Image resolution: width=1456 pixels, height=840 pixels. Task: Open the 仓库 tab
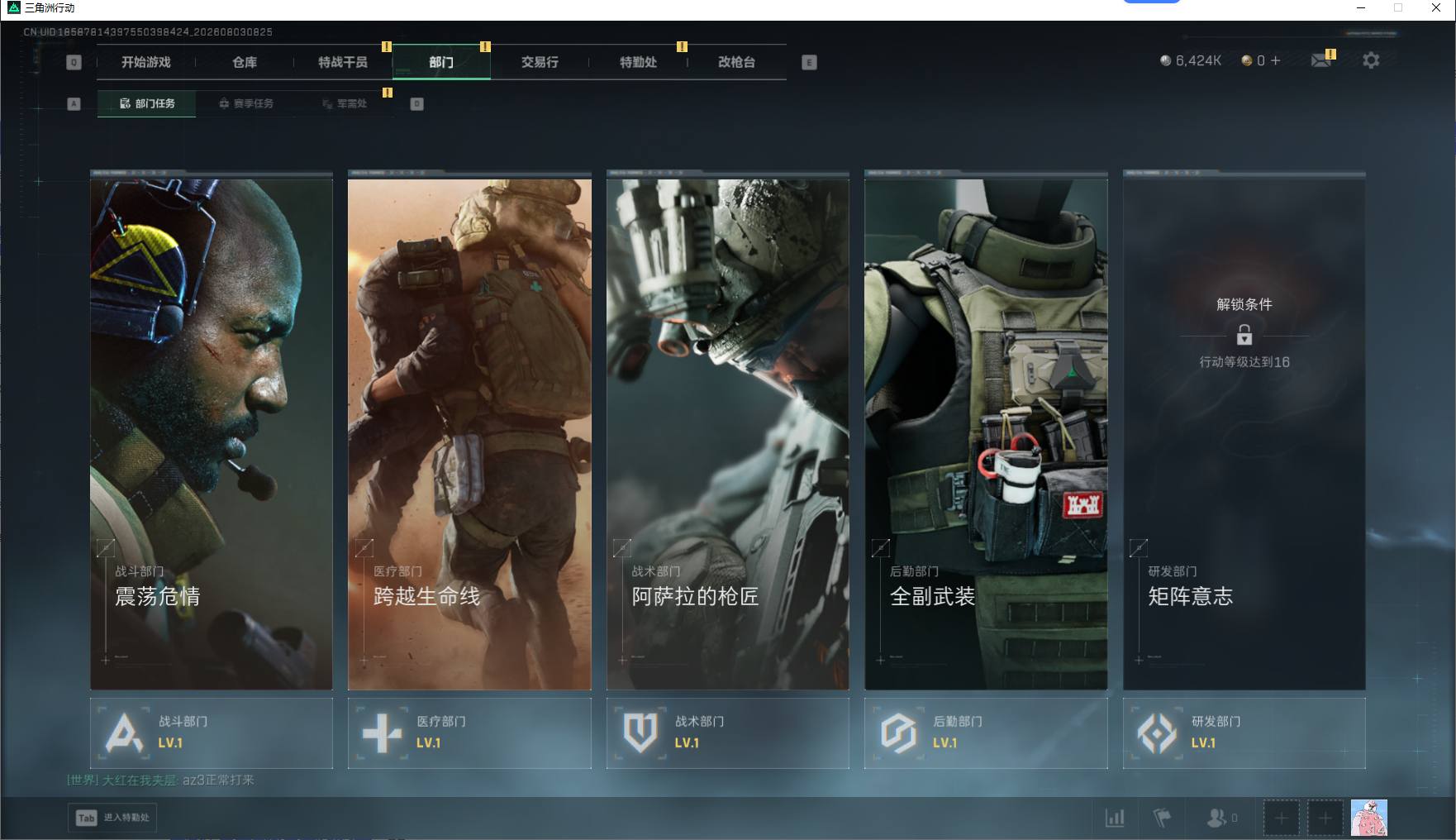pos(245,62)
